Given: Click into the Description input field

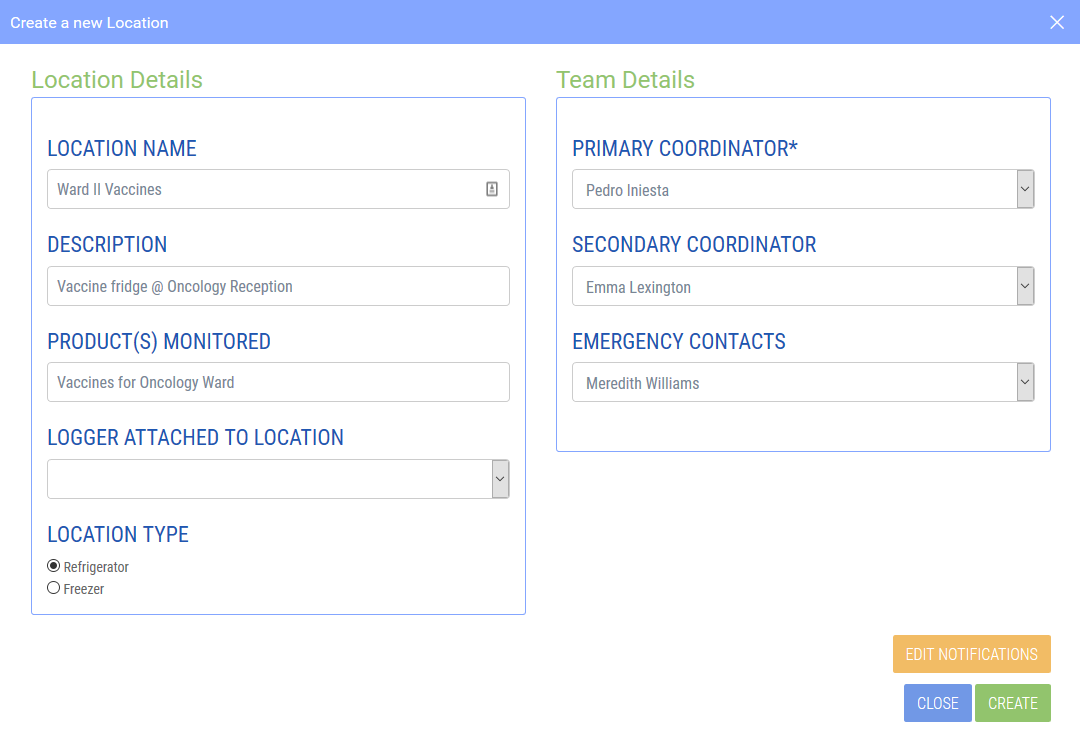Looking at the screenshot, I should [x=278, y=286].
